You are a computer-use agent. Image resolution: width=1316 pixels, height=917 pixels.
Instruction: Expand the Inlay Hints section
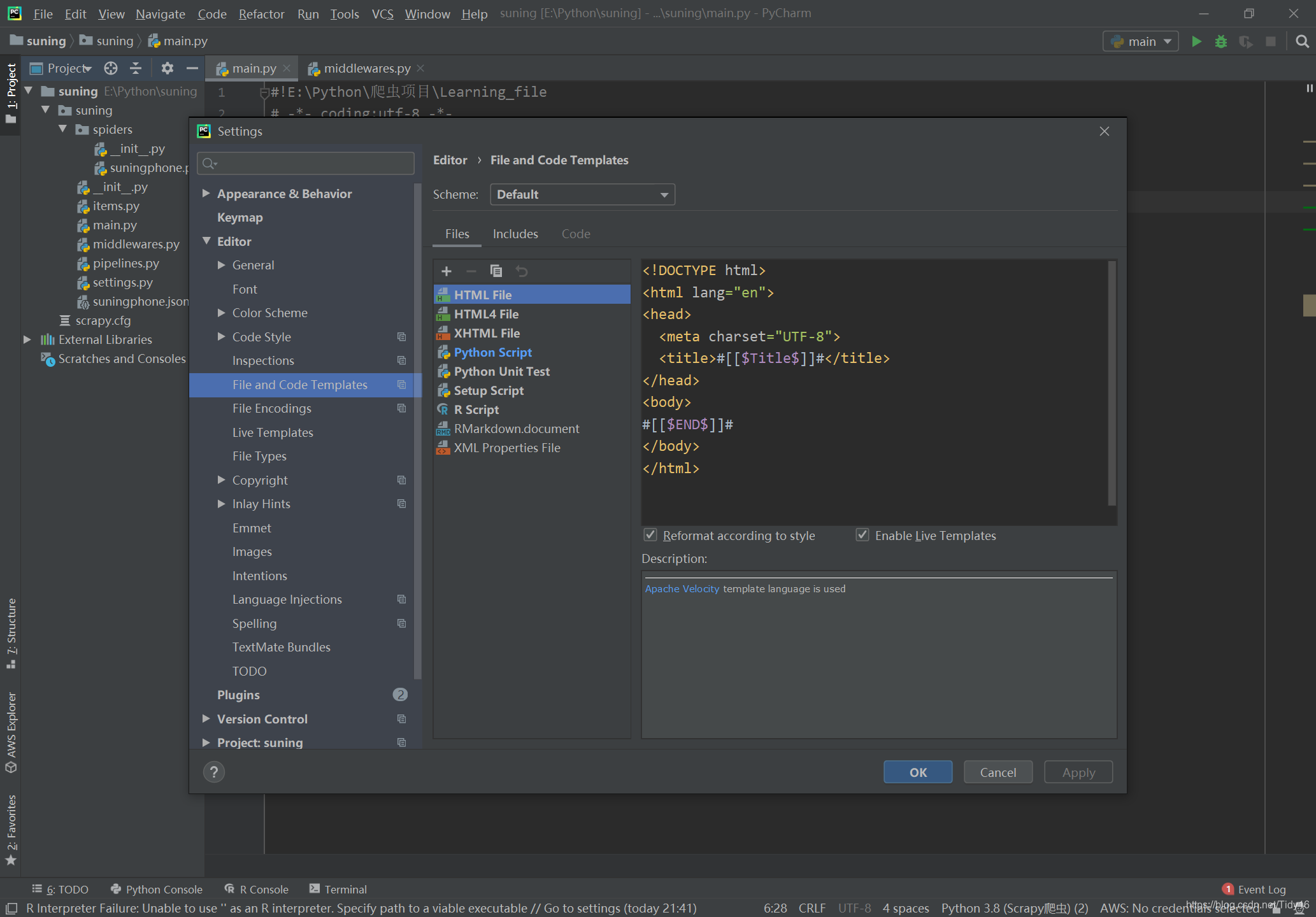pyautogui.click(x=221, y=503)
